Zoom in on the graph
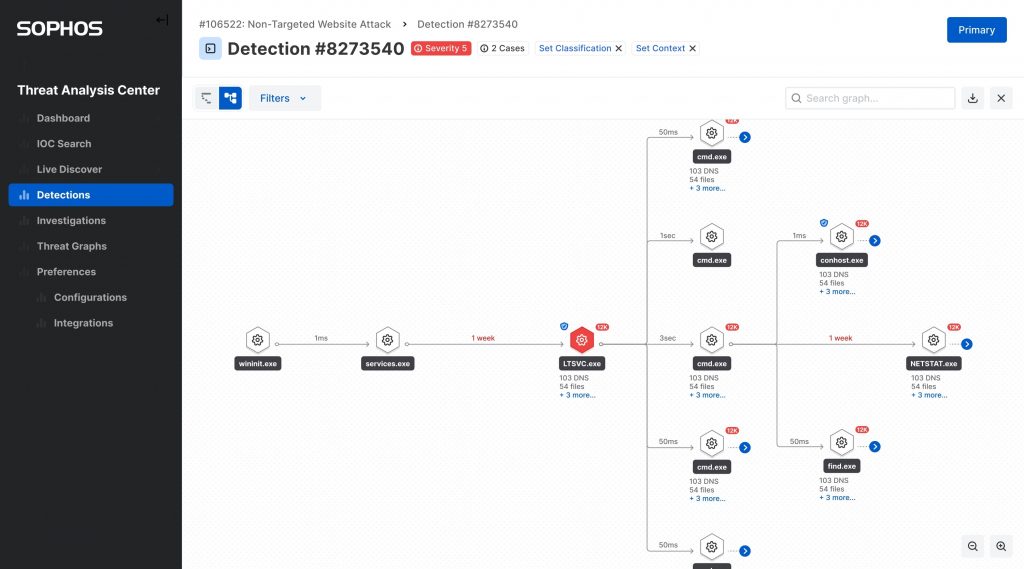Viewport: 1024px width, 569px height. coord(1001,546)
